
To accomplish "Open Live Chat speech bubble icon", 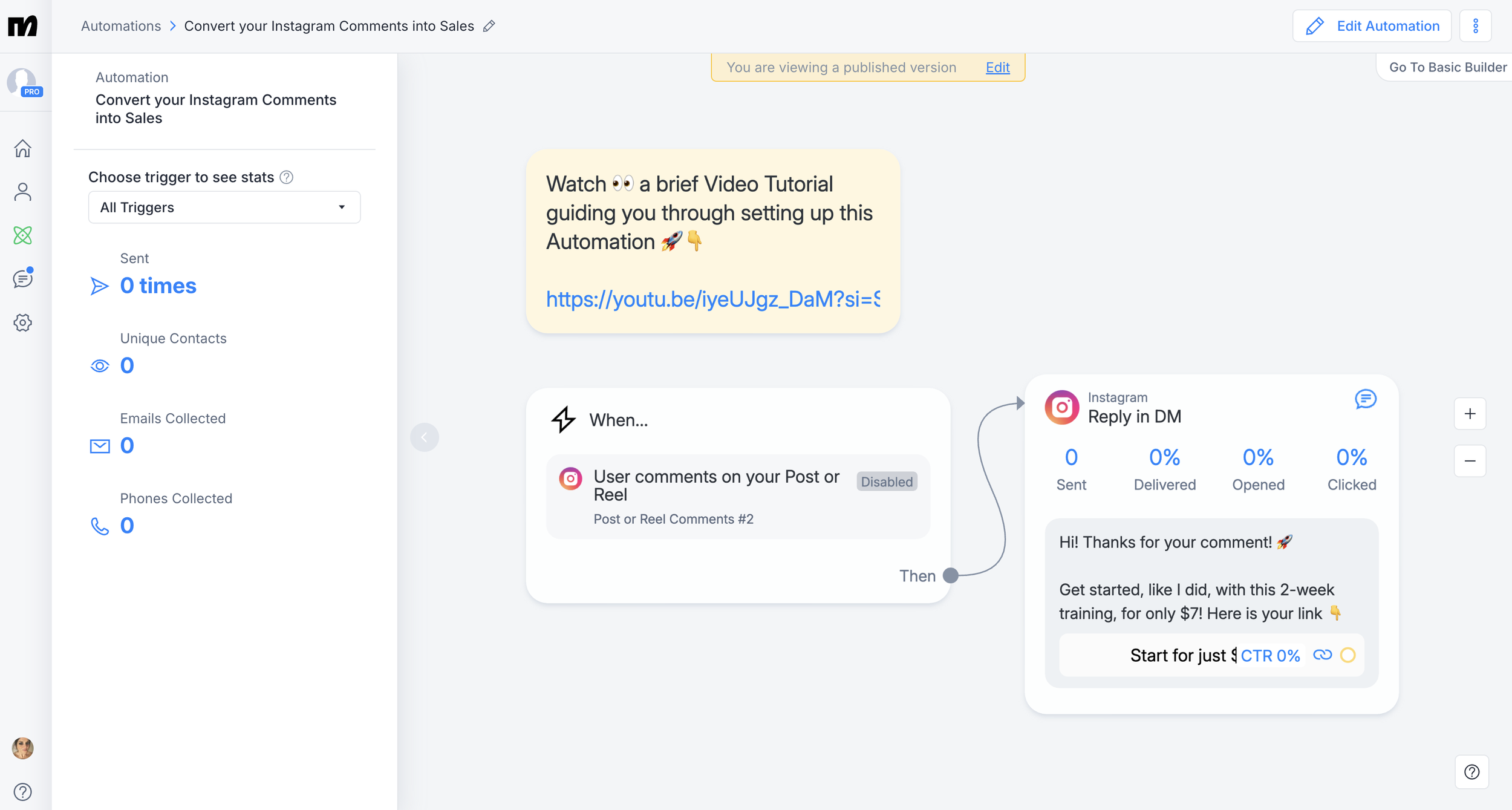I will (22, 279).
